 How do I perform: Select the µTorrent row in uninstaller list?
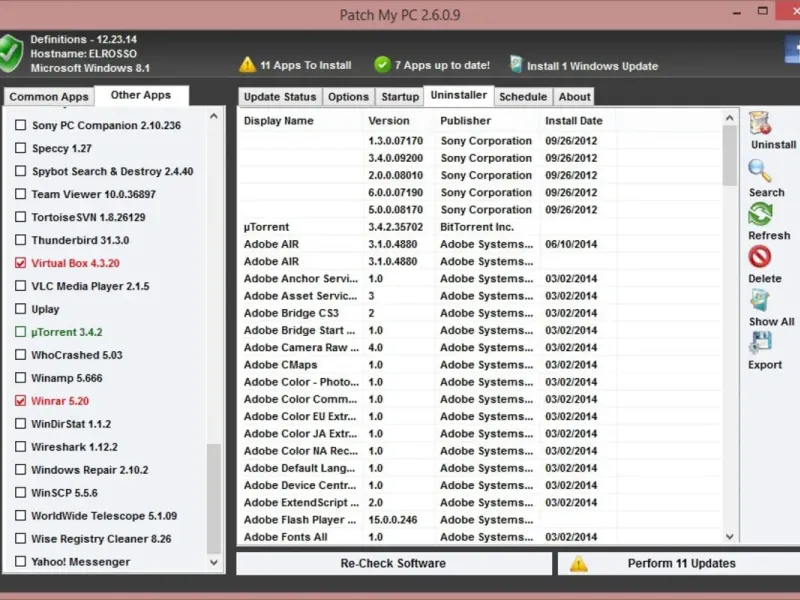(x=480, y=227)
